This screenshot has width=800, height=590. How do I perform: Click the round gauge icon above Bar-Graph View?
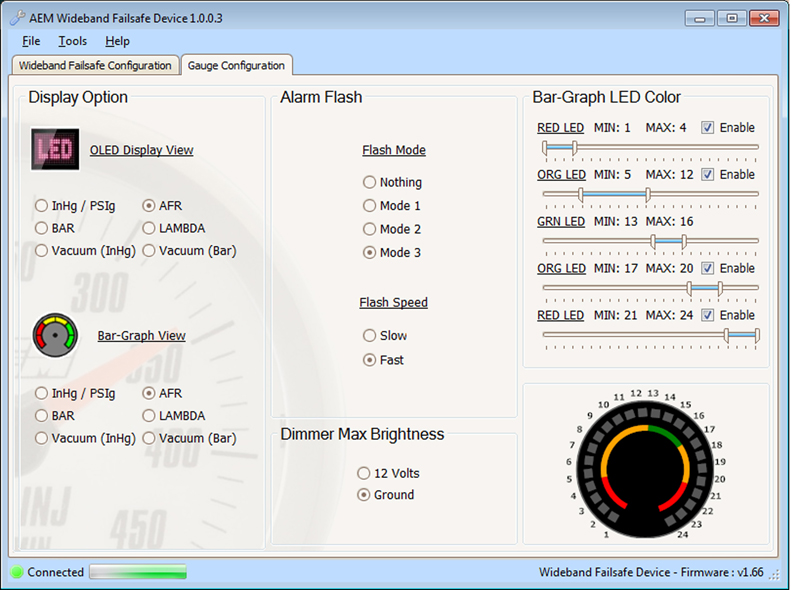(x=54, y=335)
